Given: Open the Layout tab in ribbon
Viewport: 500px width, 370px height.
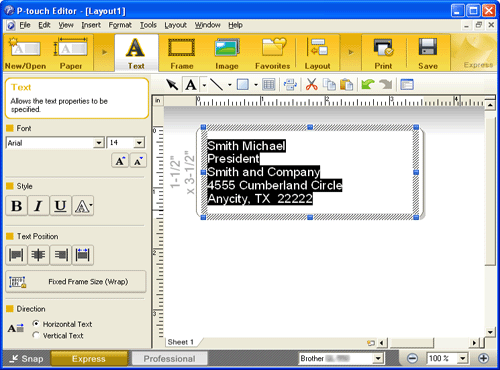Looking at the screenshot, I should pyautogui.click(x=317, y=53).
